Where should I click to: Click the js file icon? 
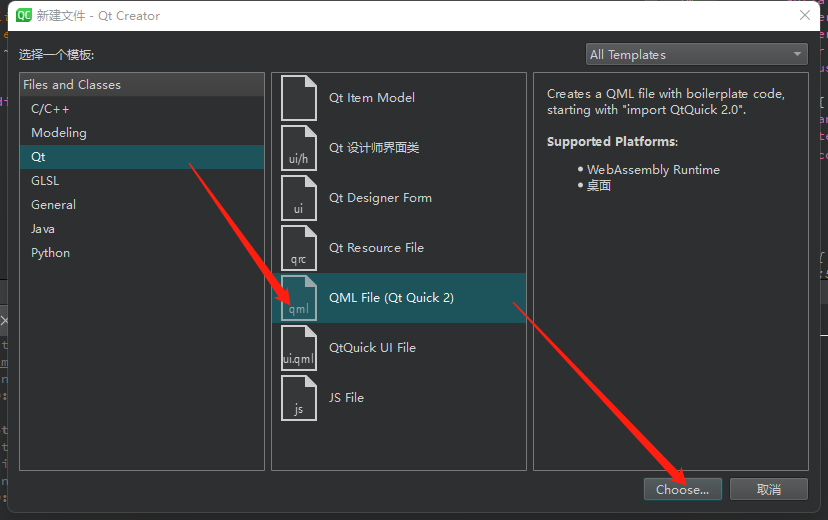[x=299, y=398]
